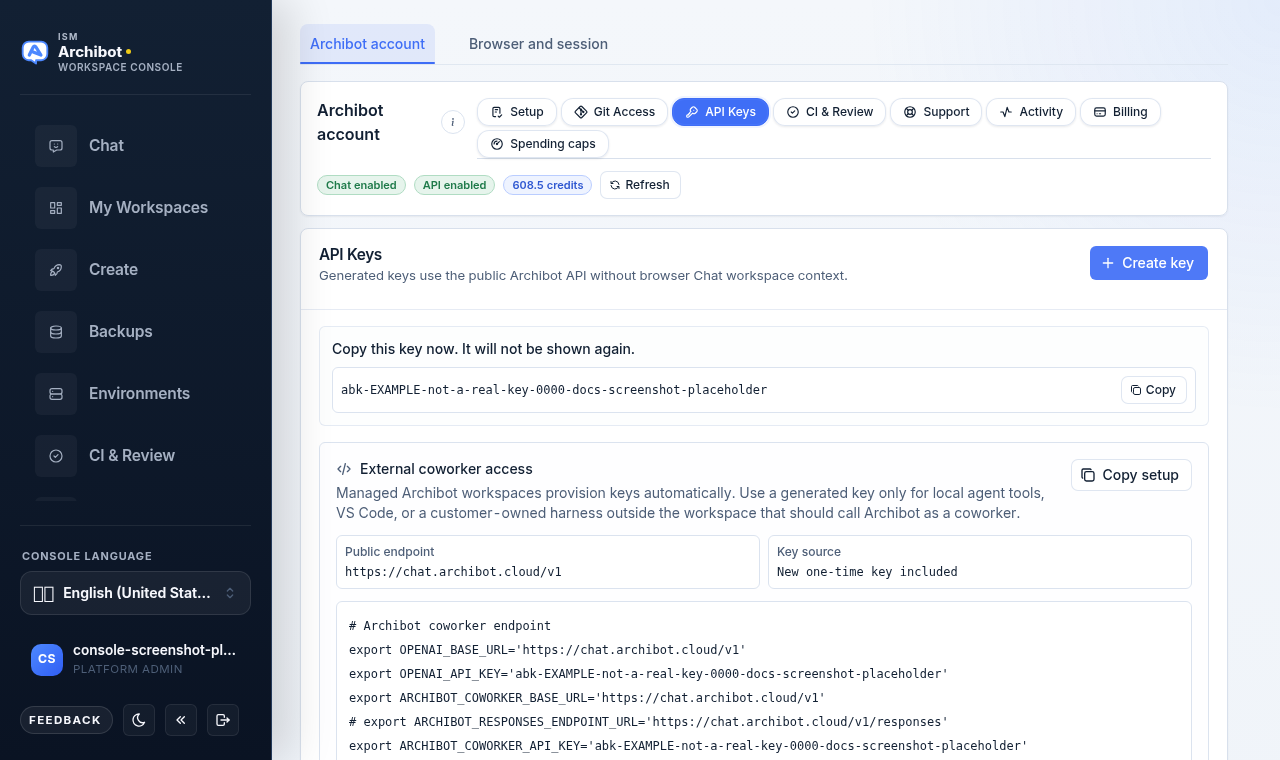
Task: Go to Create from sidebar label
Action: (x=113, y=270)
